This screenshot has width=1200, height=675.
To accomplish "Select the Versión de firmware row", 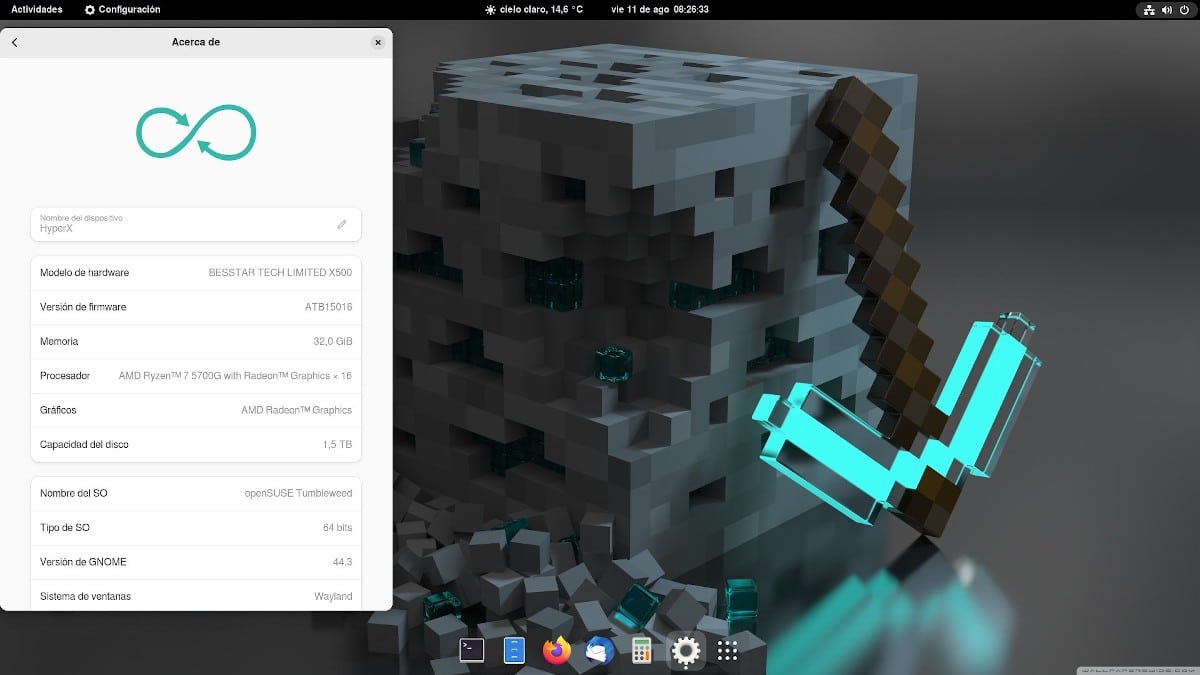I will 196,307.
